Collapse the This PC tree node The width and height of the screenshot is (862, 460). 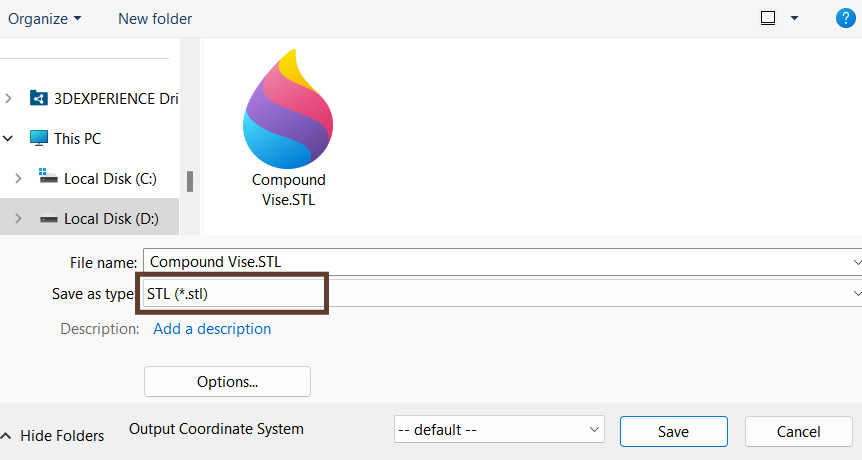click(9, 138)
